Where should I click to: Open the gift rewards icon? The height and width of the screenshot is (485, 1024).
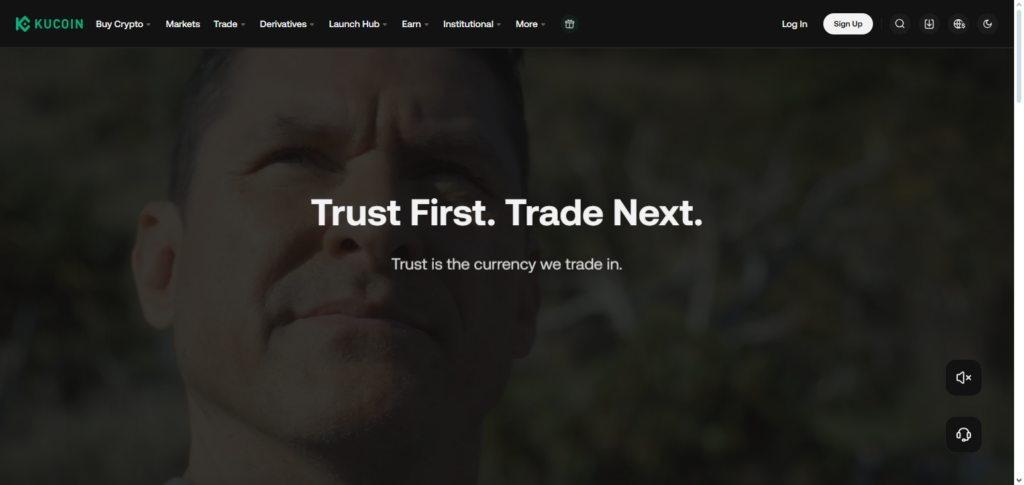tap(569, 24)
